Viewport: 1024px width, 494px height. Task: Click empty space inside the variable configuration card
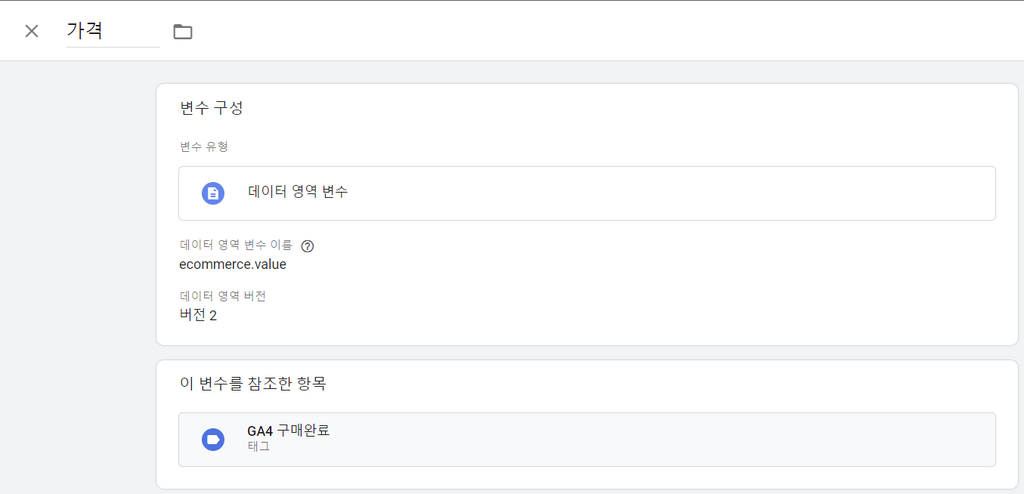coord(653,288)
